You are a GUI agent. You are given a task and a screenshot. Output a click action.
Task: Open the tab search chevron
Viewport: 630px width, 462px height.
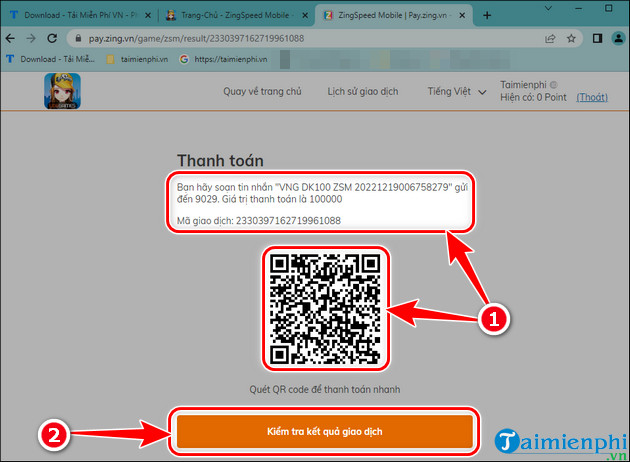[548, 8]
